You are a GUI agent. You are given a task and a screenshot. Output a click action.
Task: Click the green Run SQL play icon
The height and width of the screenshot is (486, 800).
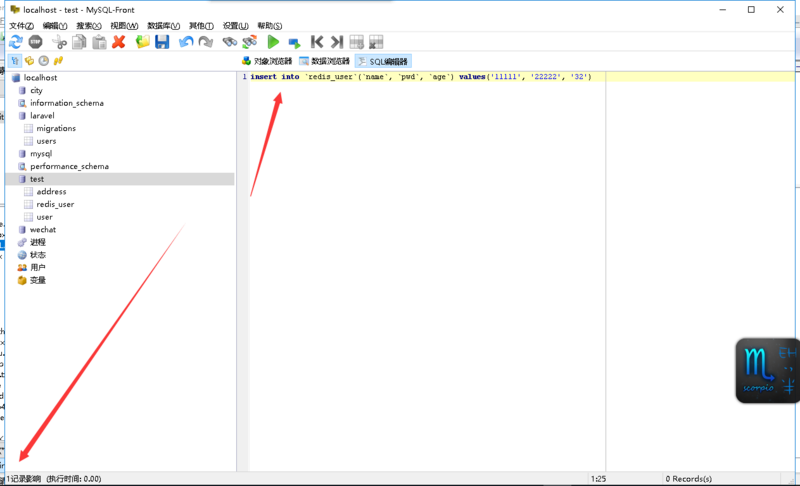273,42
